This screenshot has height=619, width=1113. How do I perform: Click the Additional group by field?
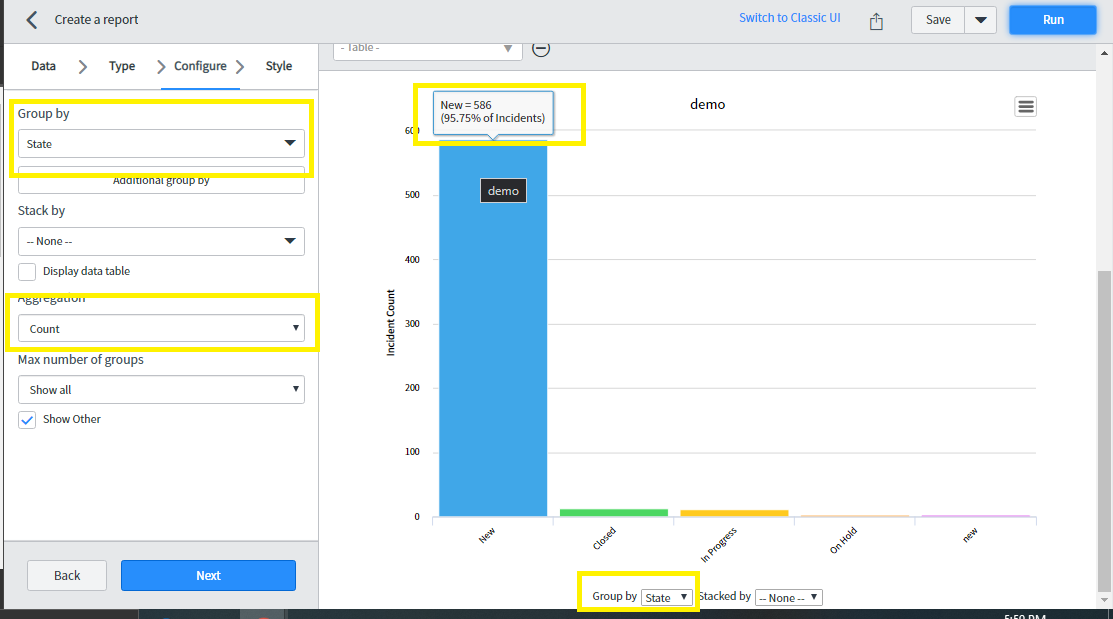click(160, 180)
